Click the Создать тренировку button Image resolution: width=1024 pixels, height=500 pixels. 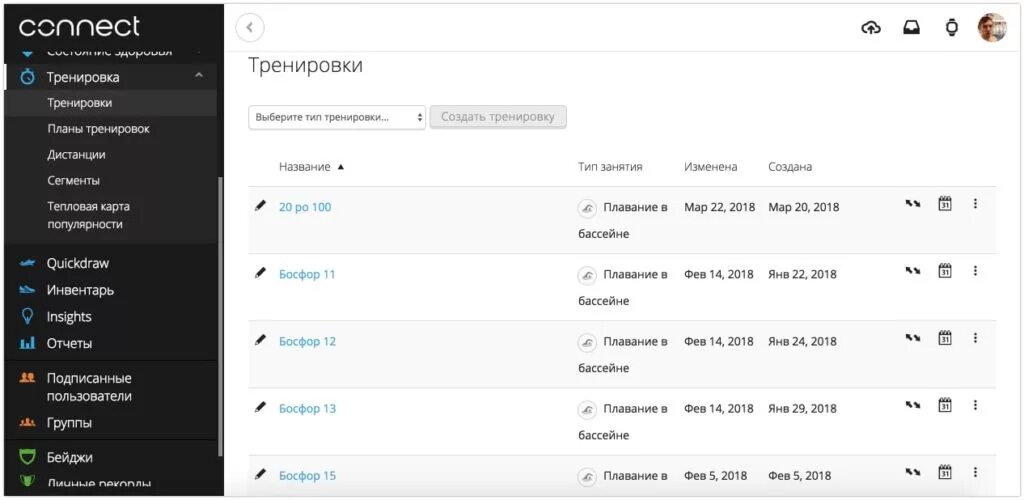pyautogui.click(x=498, y=117)
